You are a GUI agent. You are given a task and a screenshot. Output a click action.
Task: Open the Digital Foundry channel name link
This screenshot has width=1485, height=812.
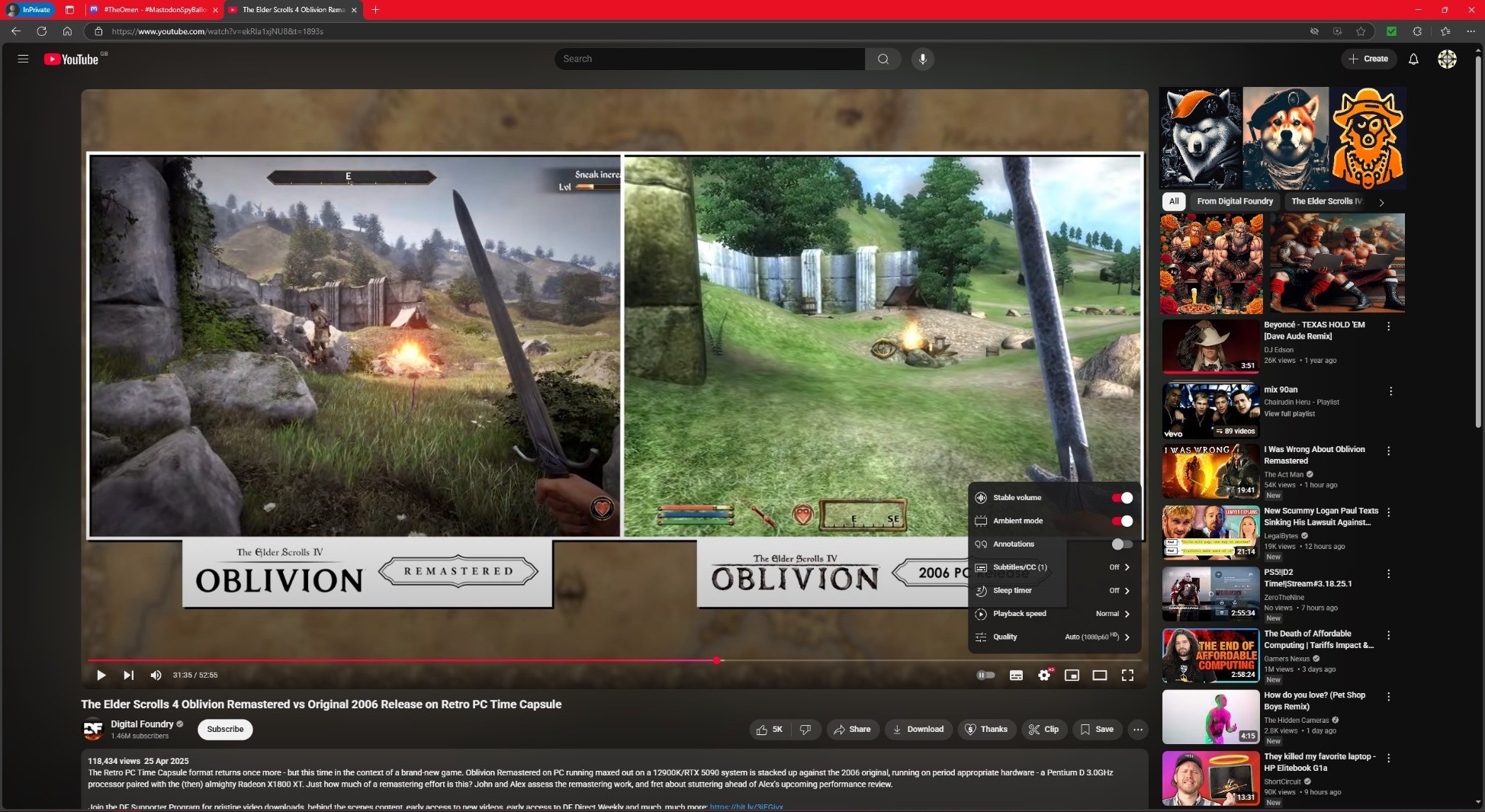click(x=142, y=724)
